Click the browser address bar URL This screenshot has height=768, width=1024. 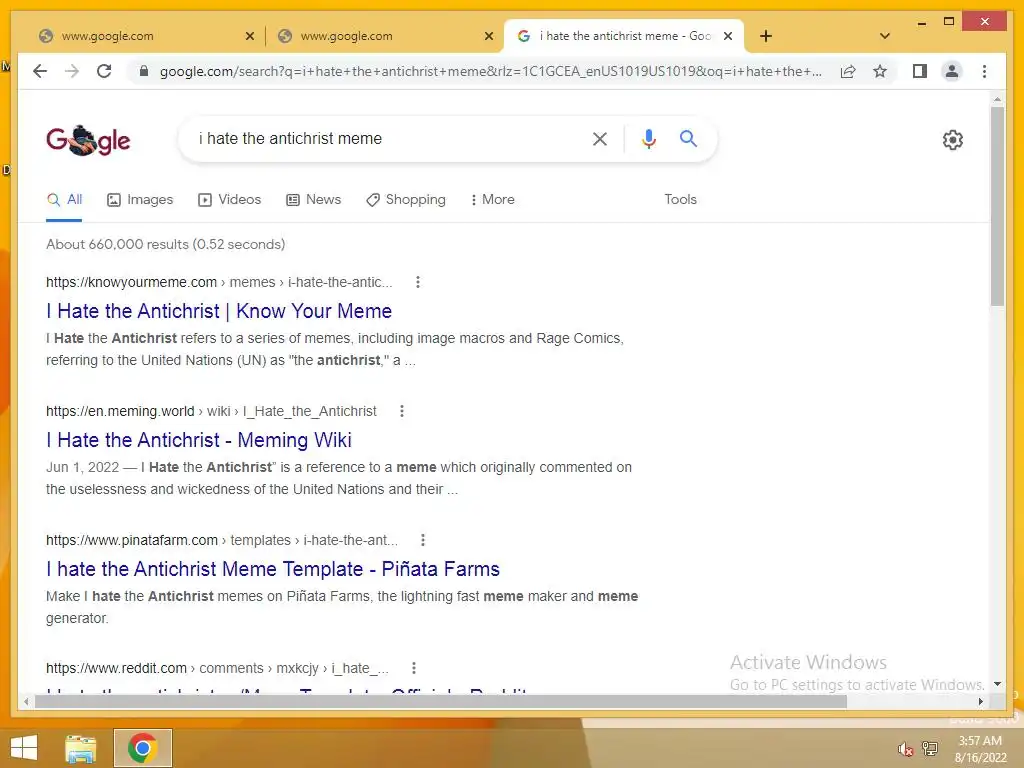(x=490, y=71)
